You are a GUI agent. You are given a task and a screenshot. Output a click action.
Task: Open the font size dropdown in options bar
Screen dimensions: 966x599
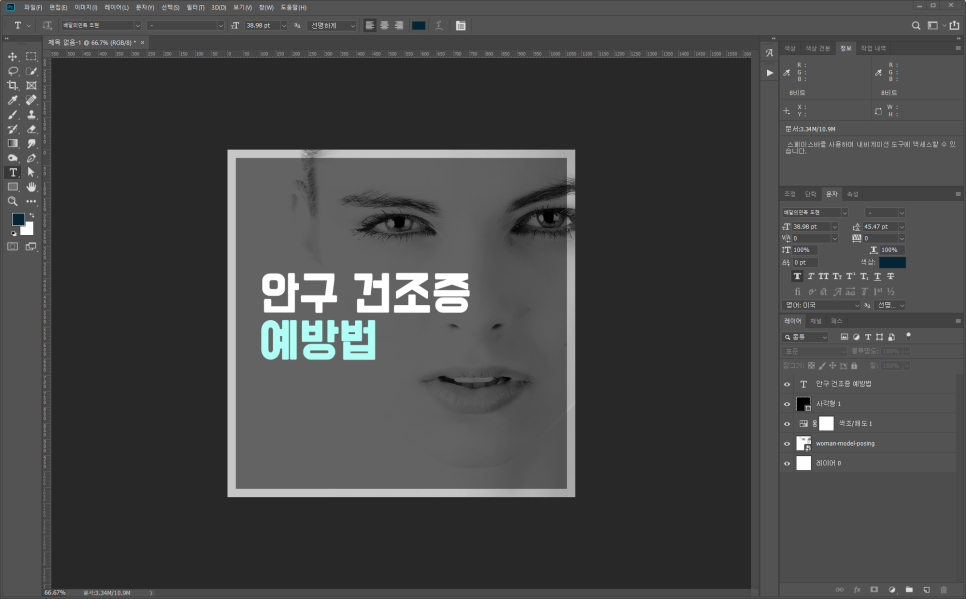pos(283,25)
